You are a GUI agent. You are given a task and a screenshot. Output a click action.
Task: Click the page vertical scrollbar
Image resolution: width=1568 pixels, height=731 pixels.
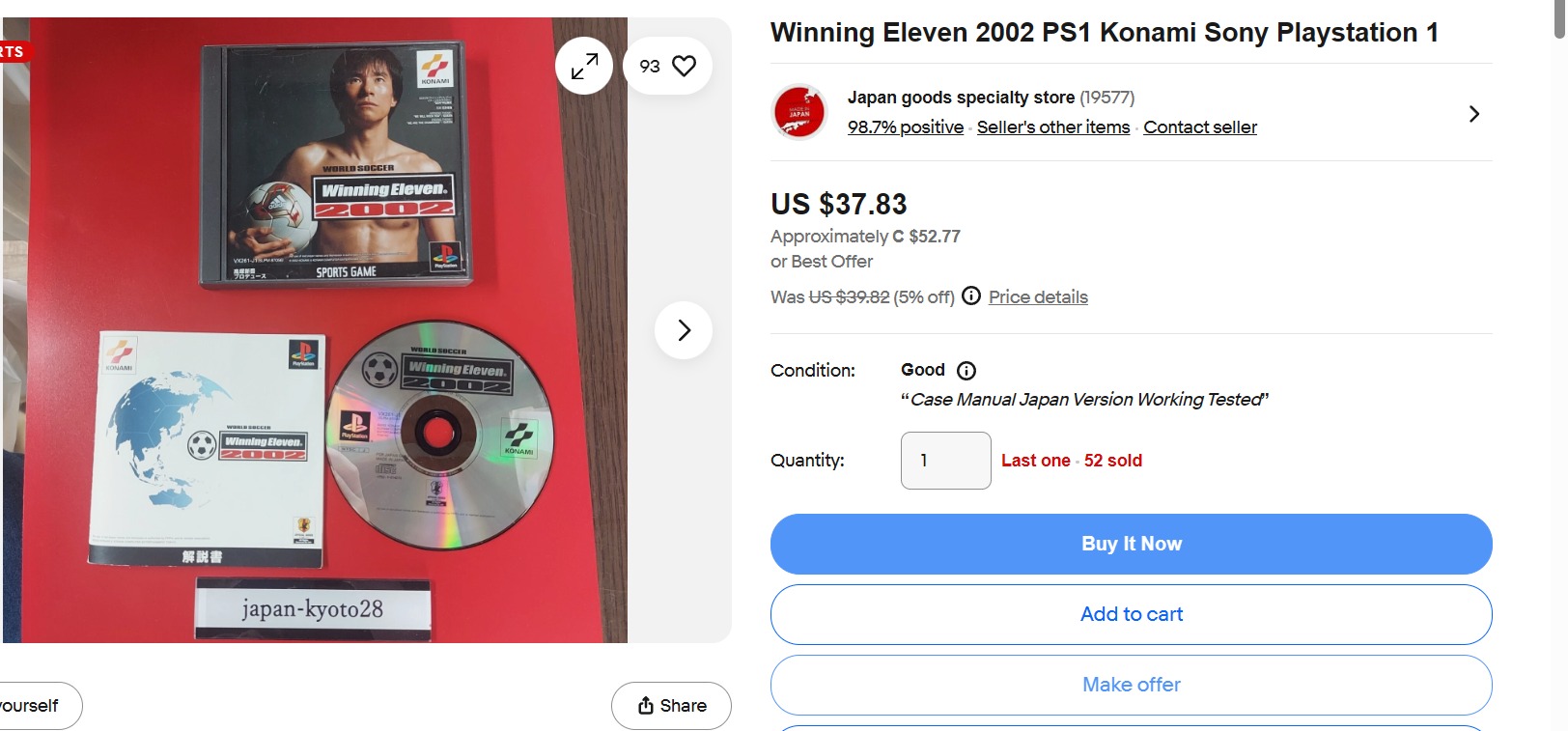click(x=1559, y=365)
